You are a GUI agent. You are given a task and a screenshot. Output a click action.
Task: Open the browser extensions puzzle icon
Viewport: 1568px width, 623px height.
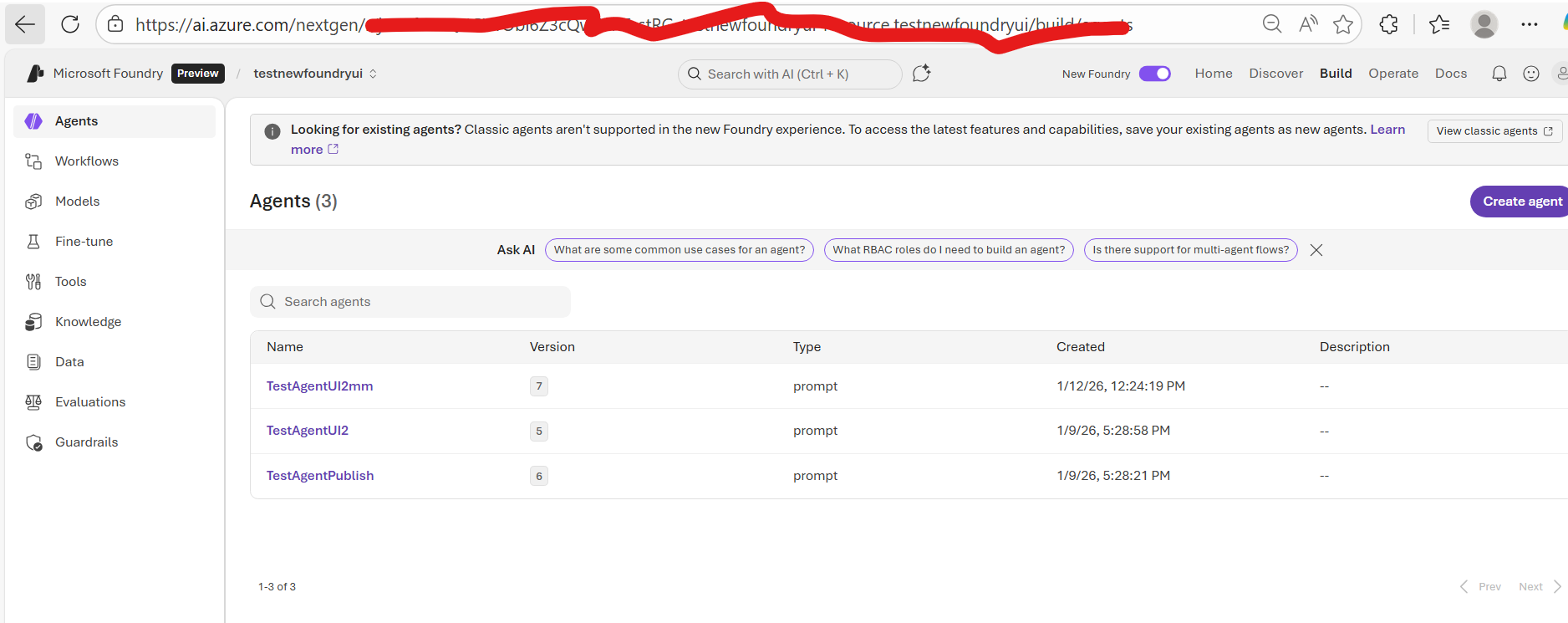pyautogui.click(x=1388, y=24)
